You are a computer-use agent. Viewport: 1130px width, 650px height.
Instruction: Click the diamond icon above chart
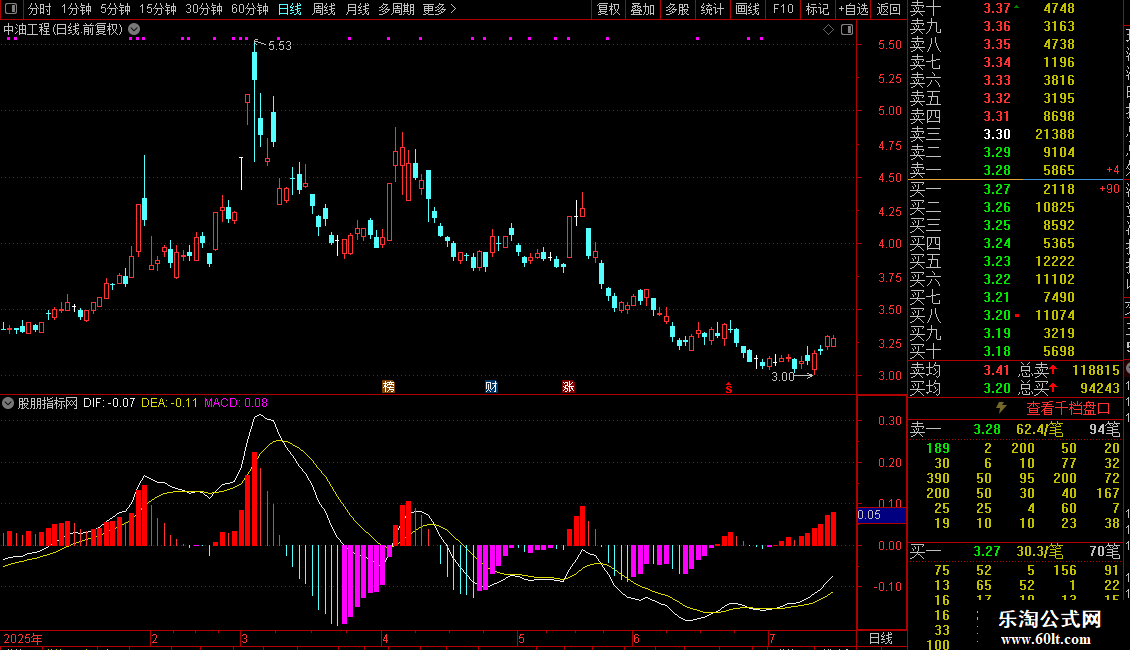[828, 29]
